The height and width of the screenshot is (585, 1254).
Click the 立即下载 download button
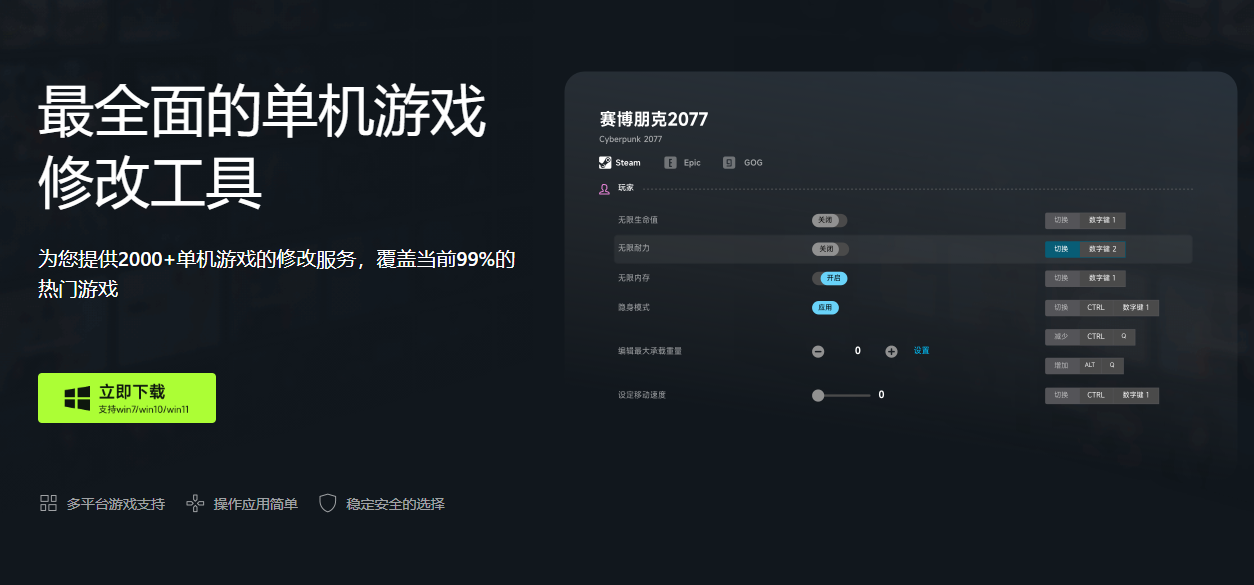tap(127, 398)
